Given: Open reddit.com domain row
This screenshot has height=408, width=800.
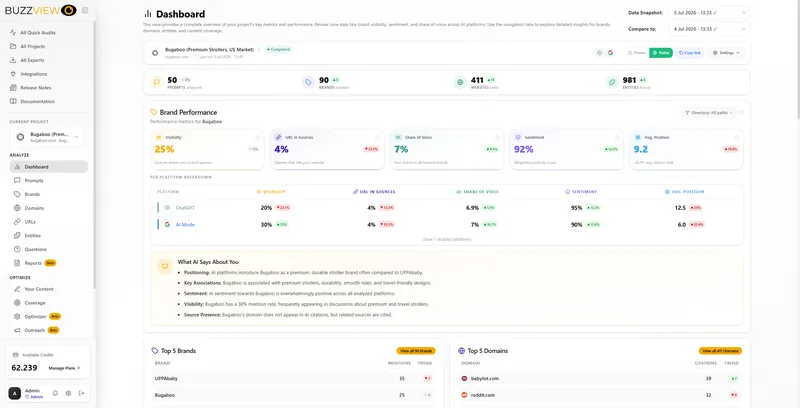Looking at the screenshot, I should pyautogui.click(x=600, y=395).
